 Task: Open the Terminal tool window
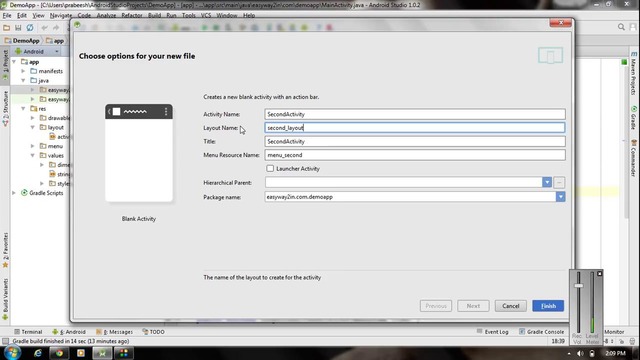28,332
